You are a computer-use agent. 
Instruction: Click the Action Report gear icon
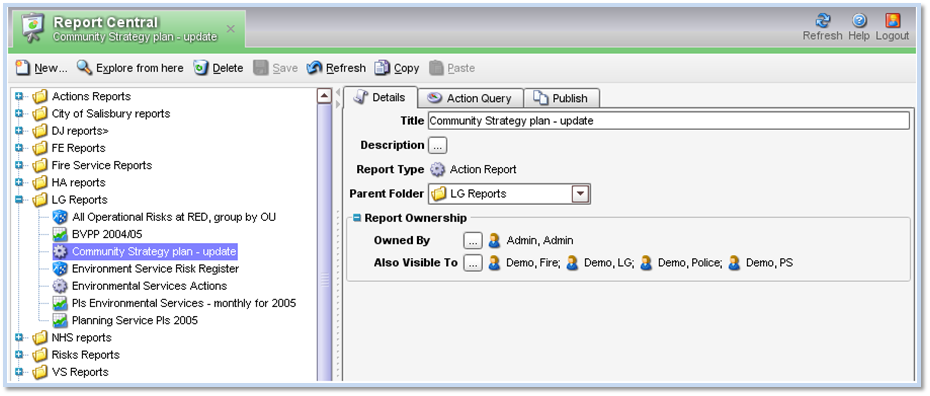[437, 170]
